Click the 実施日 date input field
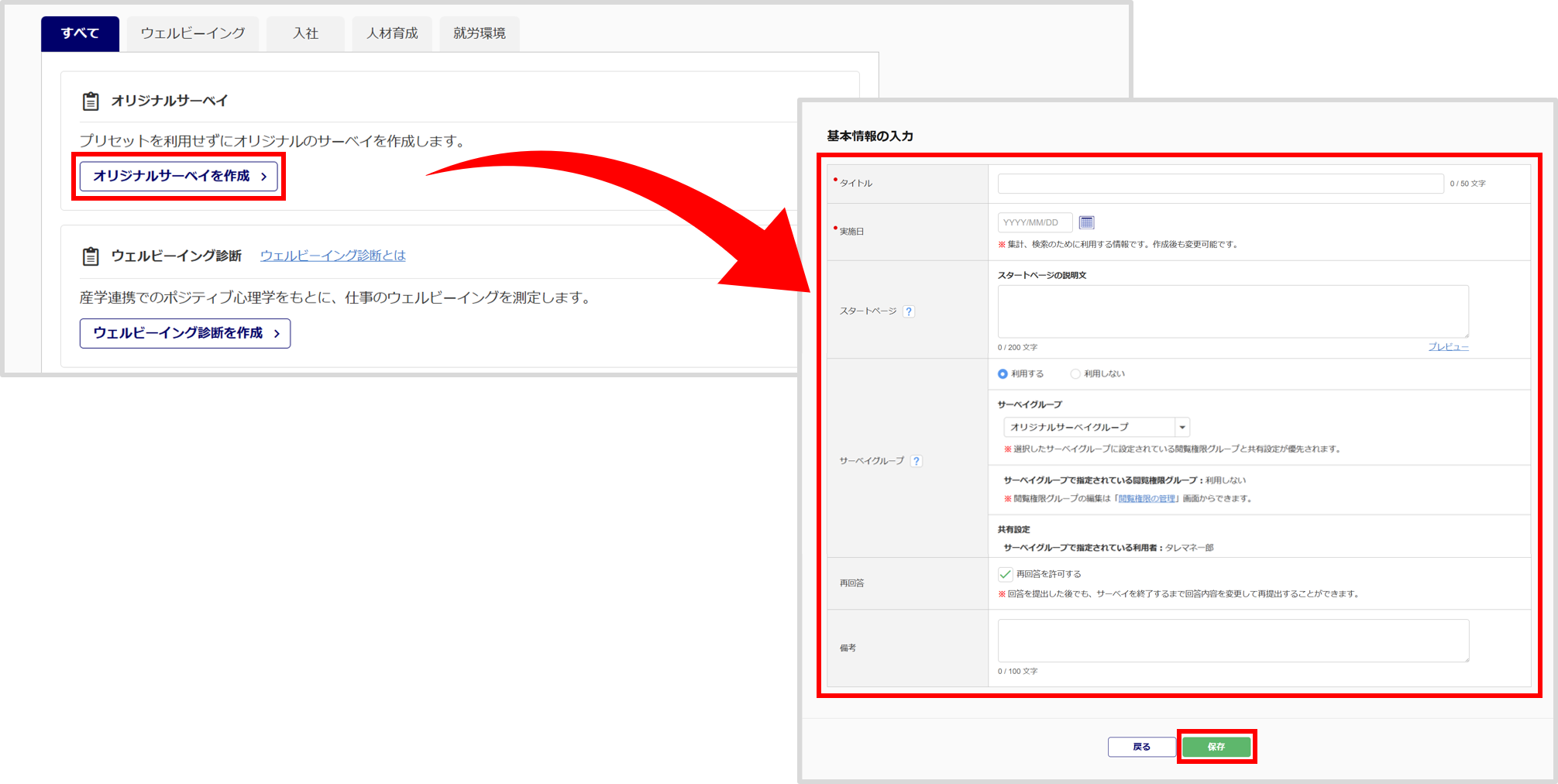This screenshot has width=1558, height=784. click(x=1034, y=222)
